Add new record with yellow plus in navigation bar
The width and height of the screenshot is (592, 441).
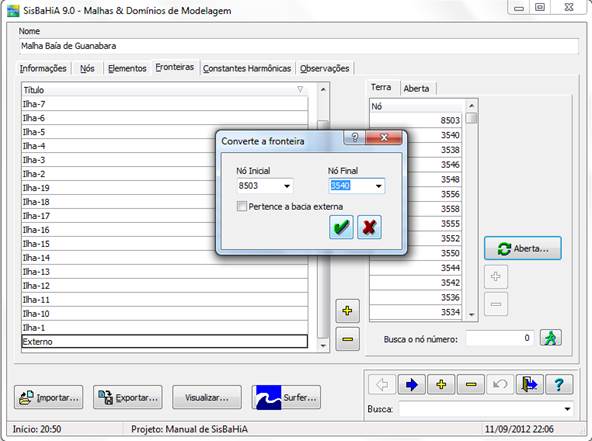(x=441, y=384)
